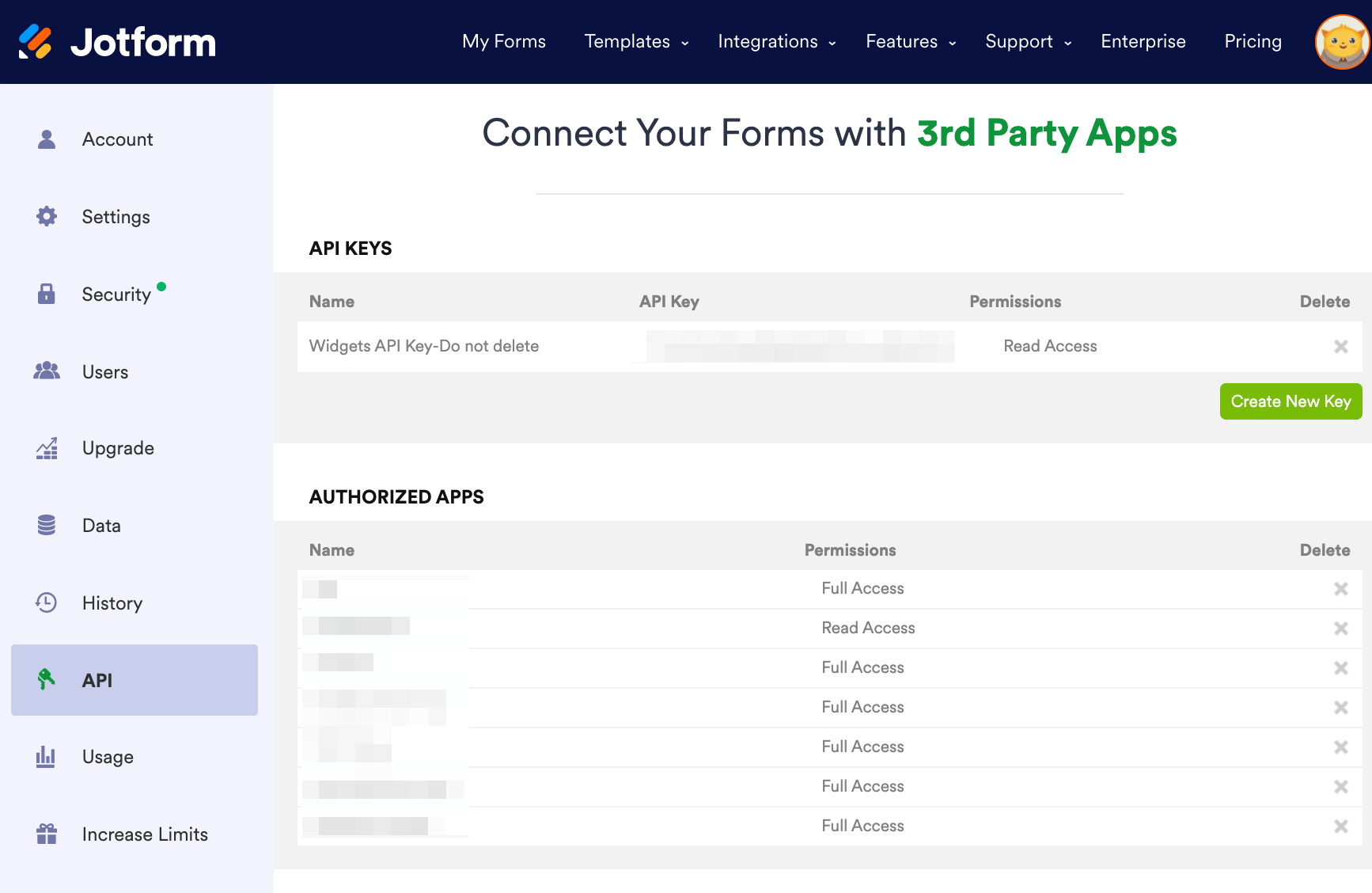Click the Users group icon
The width and height of the screenshot is (1372, 893).
pos(47,370)
